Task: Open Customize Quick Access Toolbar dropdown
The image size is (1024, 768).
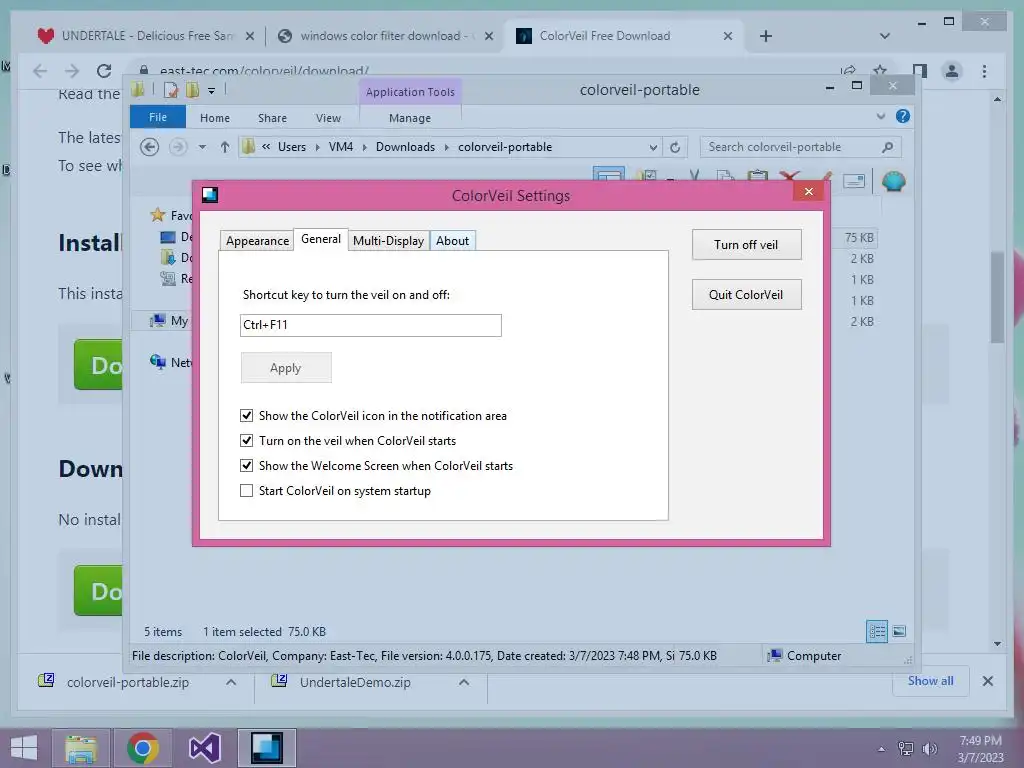Action: coord(212,91)
